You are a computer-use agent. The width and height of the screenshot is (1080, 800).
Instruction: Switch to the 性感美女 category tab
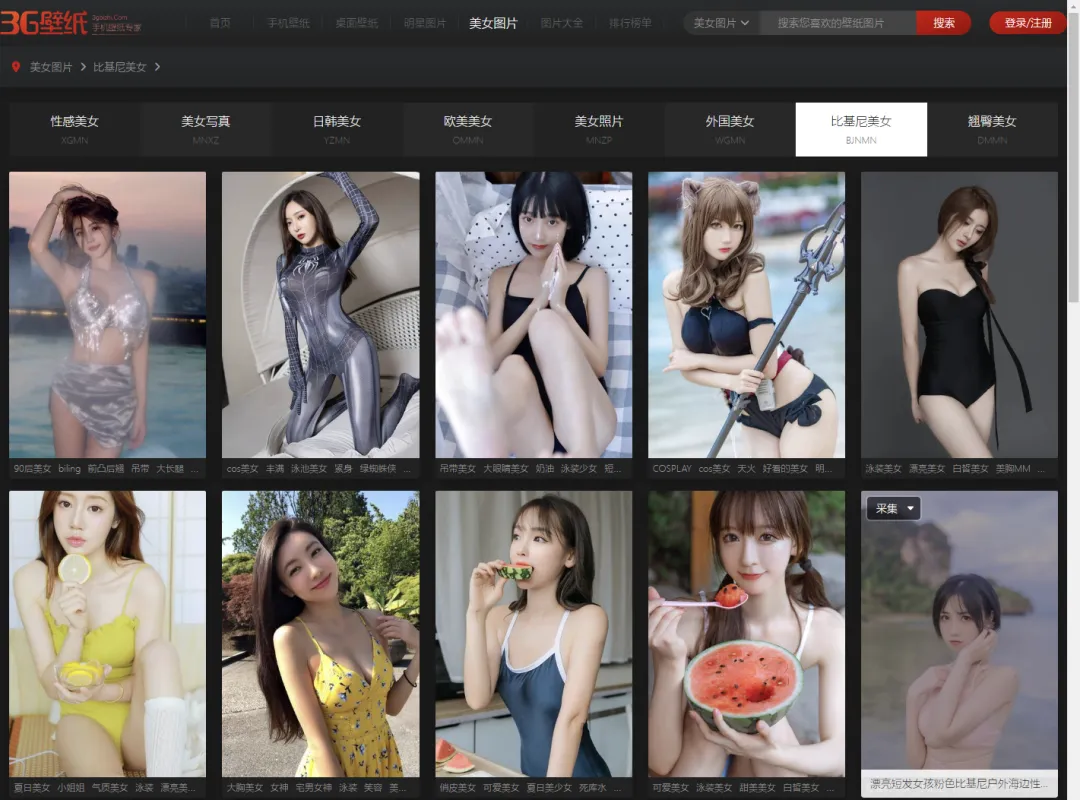(x=75, y=128)
